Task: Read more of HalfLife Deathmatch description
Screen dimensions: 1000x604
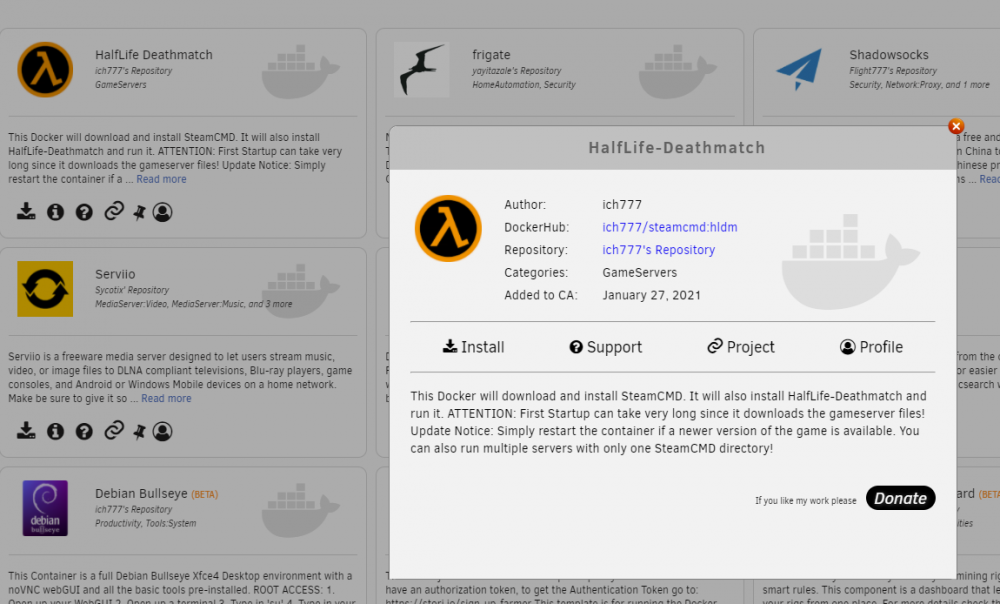Action: pyautogui.click(x=161, y=179)
